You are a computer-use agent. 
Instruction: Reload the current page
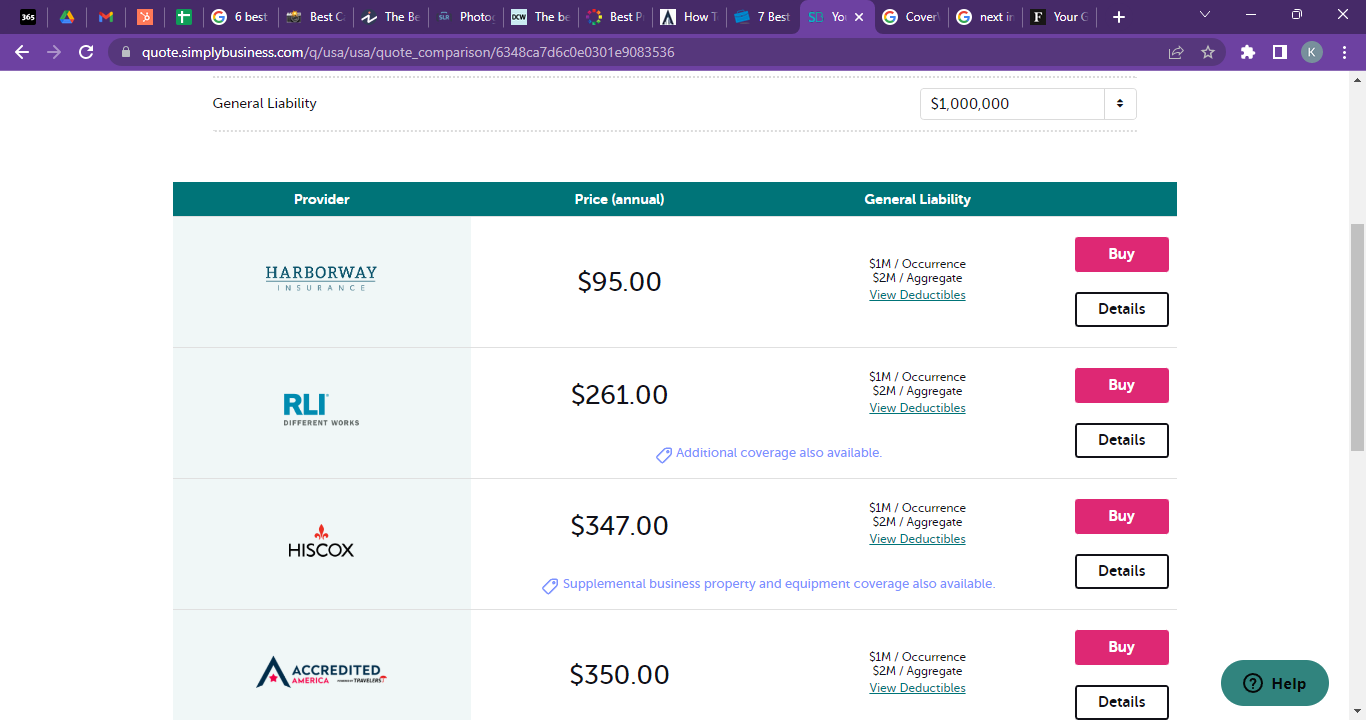pyautogui.click(x=86, y=52)
